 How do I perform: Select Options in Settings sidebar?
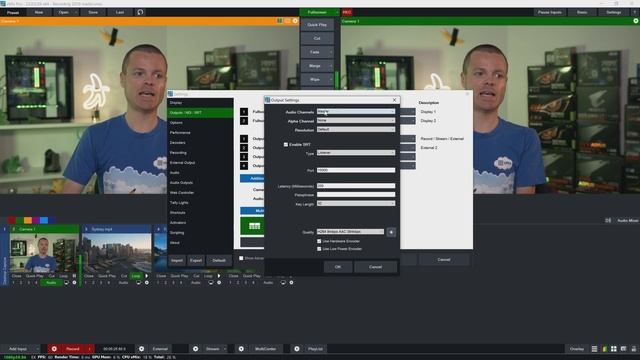pos(200,122)
